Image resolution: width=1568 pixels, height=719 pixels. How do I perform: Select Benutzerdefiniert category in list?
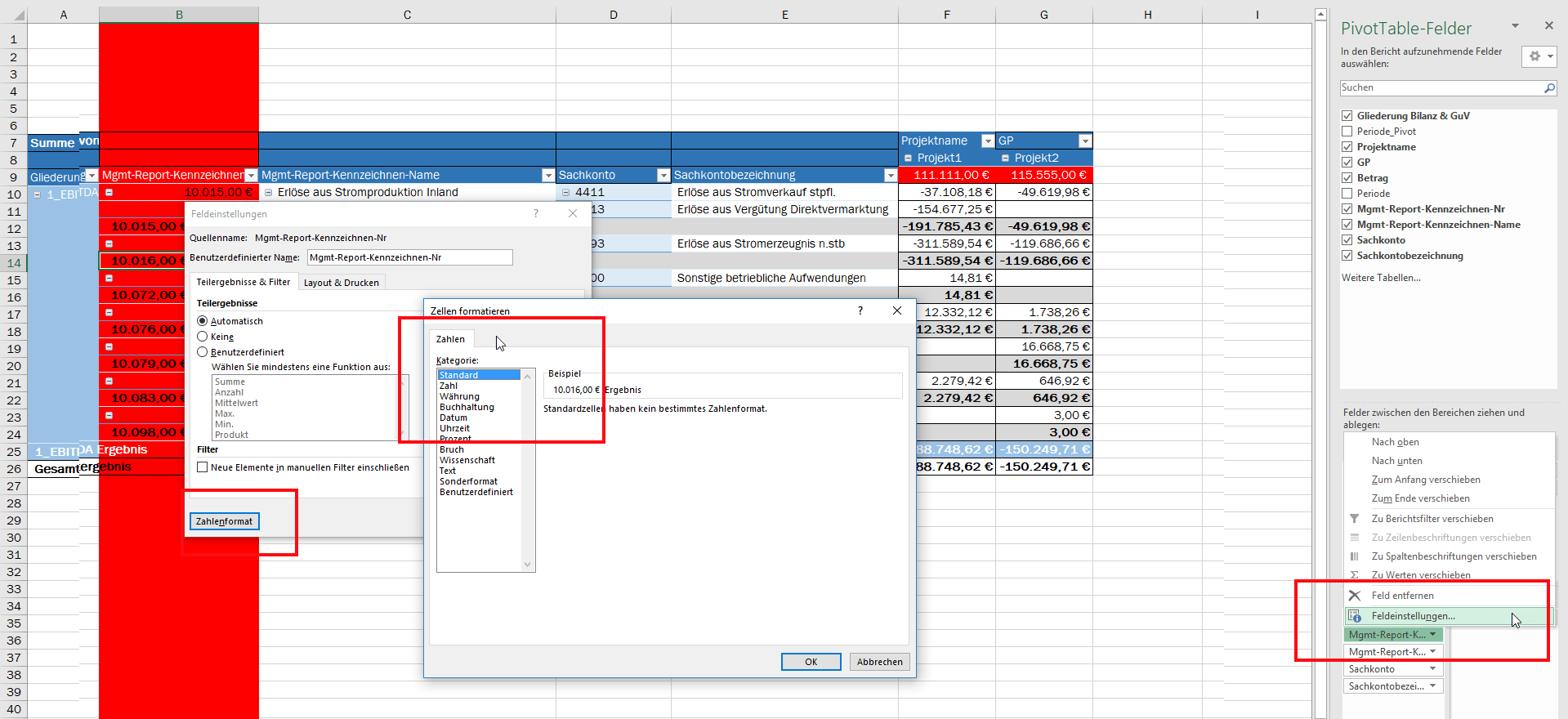[x=476, y=492]
